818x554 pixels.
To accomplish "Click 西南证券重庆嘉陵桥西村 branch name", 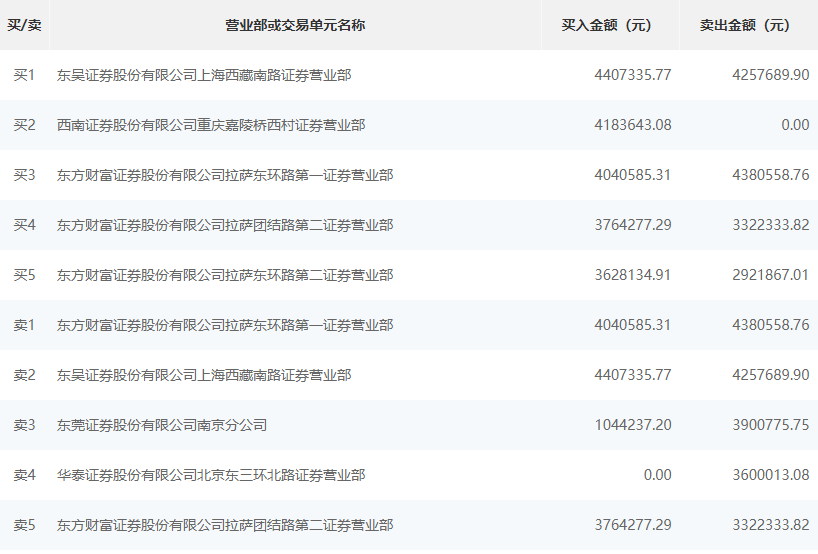I will tap(211, 125).
